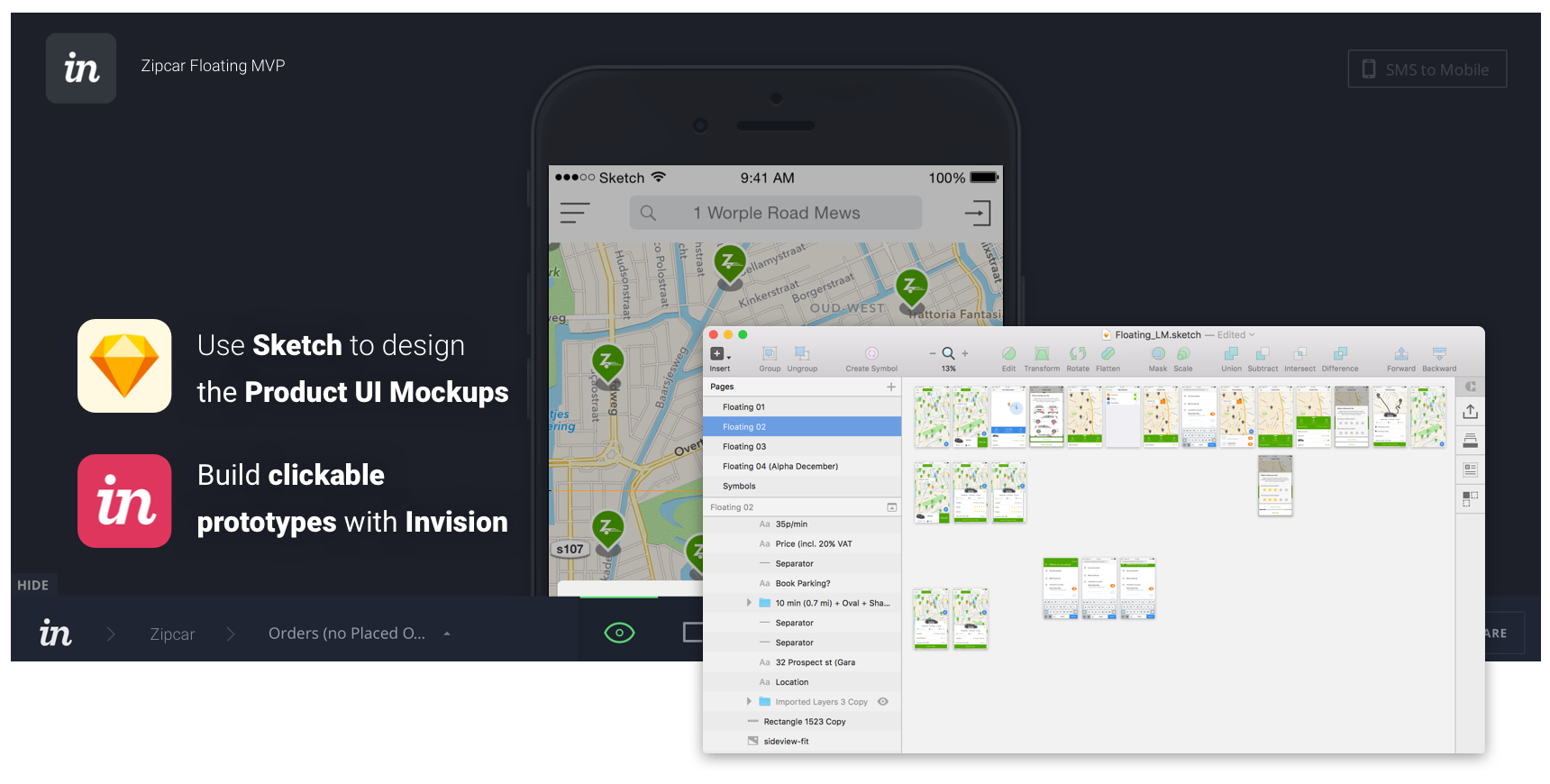Click the export share icon in Sketch inspector
Image resolution: width=1550 pixels, height=784 pixels.
(1471, 411)
